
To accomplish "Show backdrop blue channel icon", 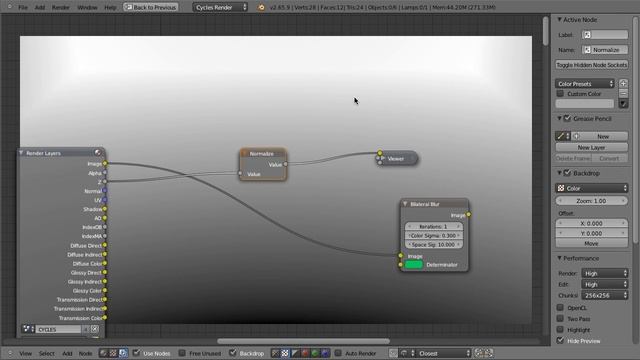I will point(325,353).
